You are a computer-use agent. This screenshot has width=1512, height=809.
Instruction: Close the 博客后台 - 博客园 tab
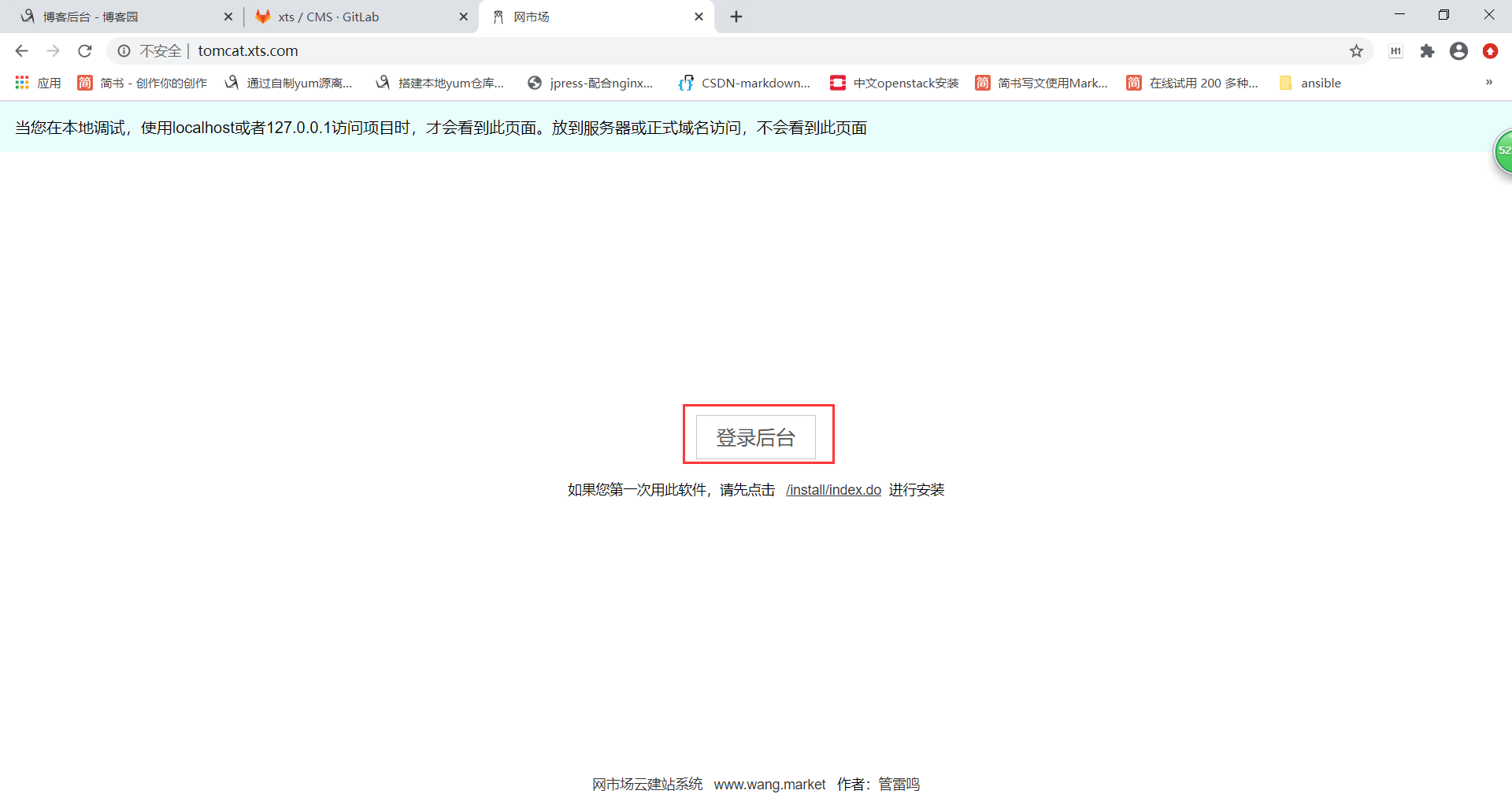228,17
